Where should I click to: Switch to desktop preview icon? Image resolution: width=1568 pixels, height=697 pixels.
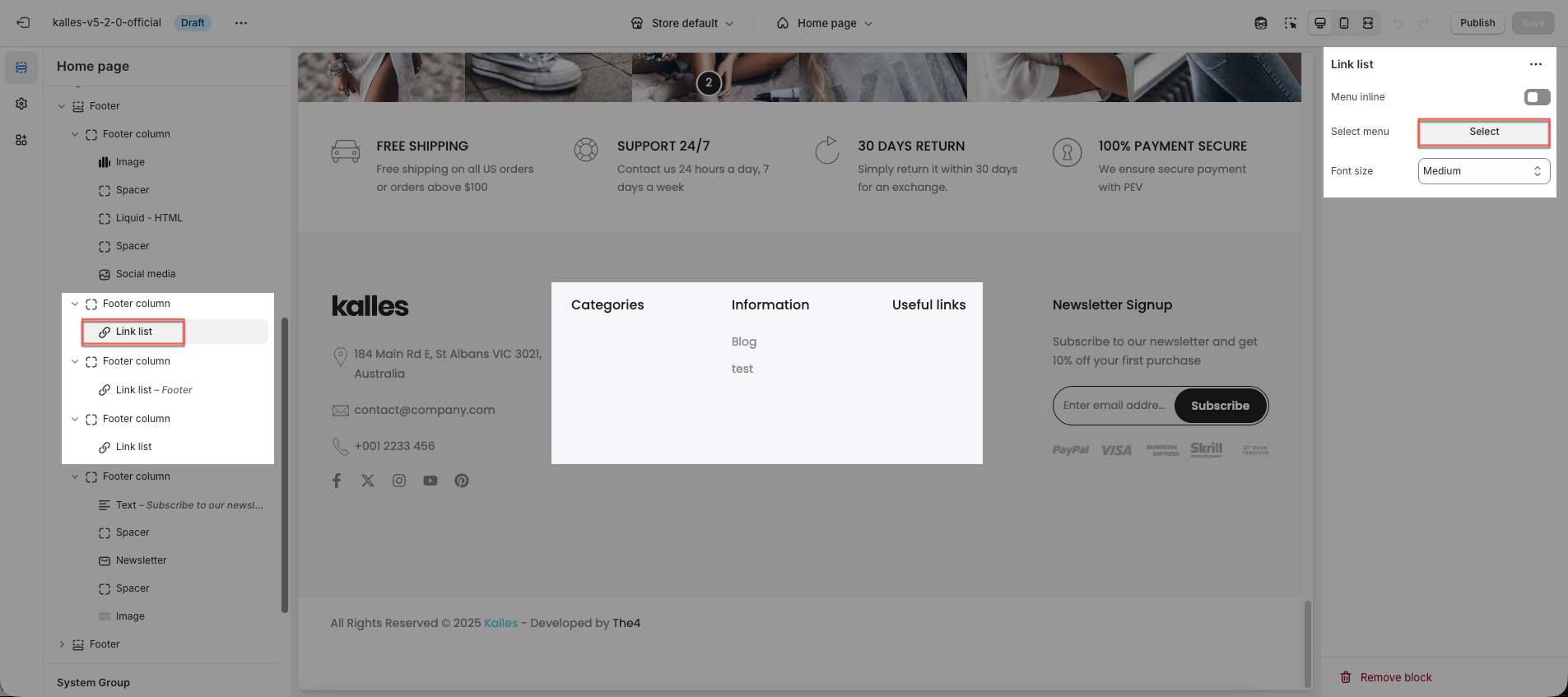click(1320, 23)
